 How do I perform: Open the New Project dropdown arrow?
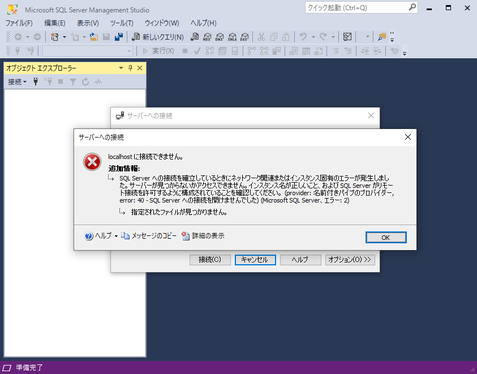pyautogui.click(x=64, y=37)
